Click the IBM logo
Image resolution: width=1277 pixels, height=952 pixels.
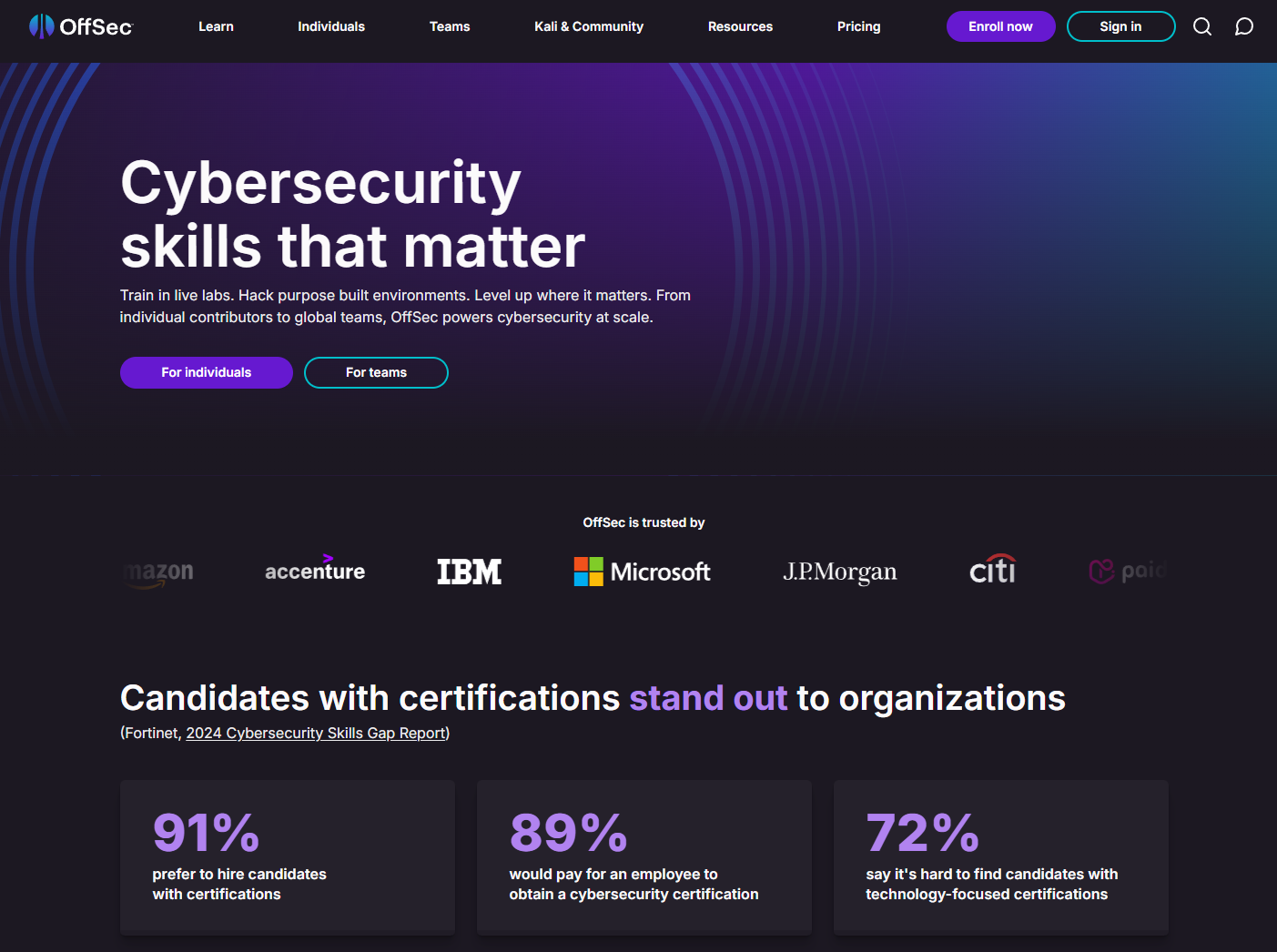pyautogui.click(x=470, y=572)
